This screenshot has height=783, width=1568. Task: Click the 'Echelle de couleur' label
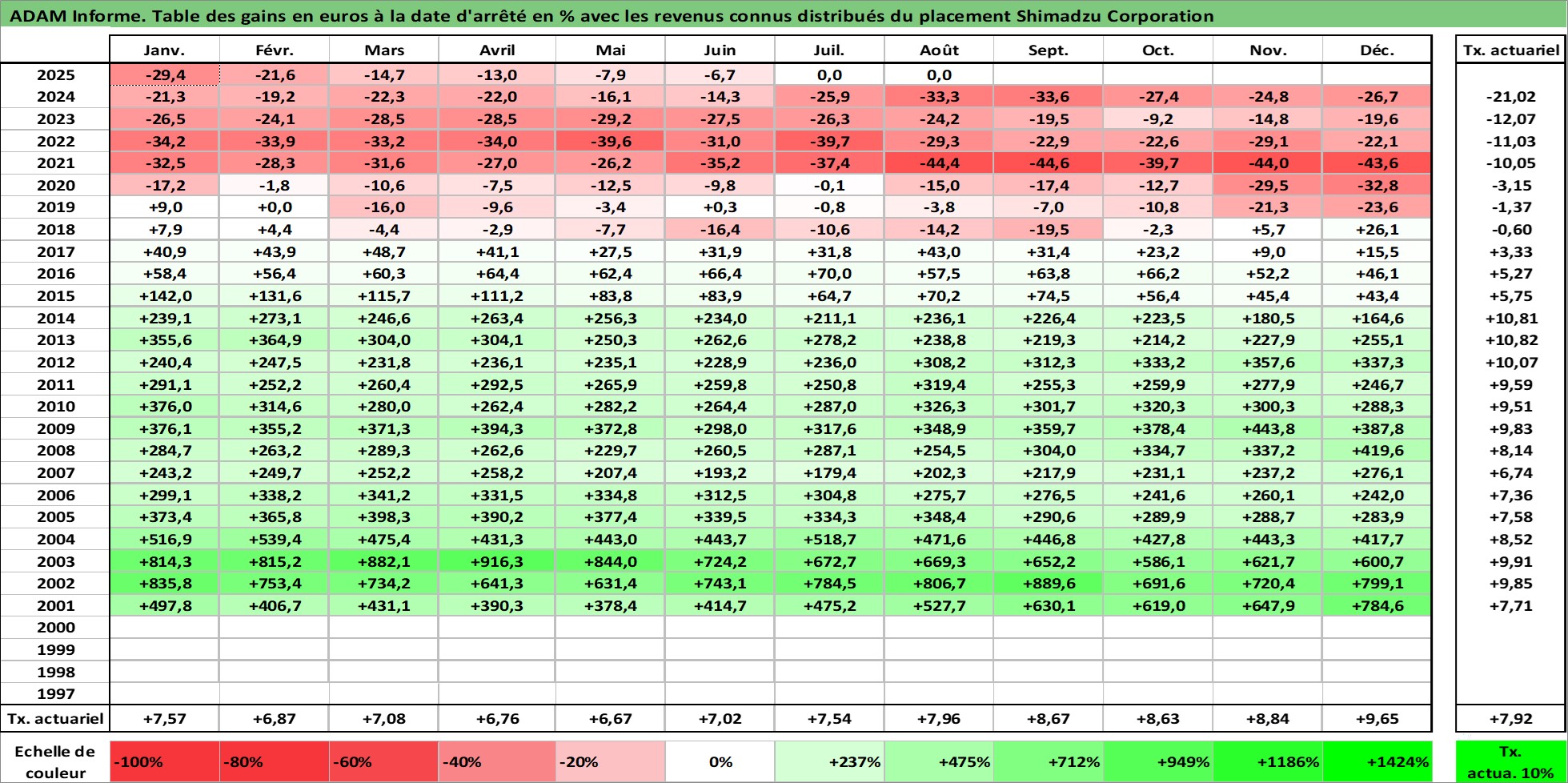(x=55, y=762)
